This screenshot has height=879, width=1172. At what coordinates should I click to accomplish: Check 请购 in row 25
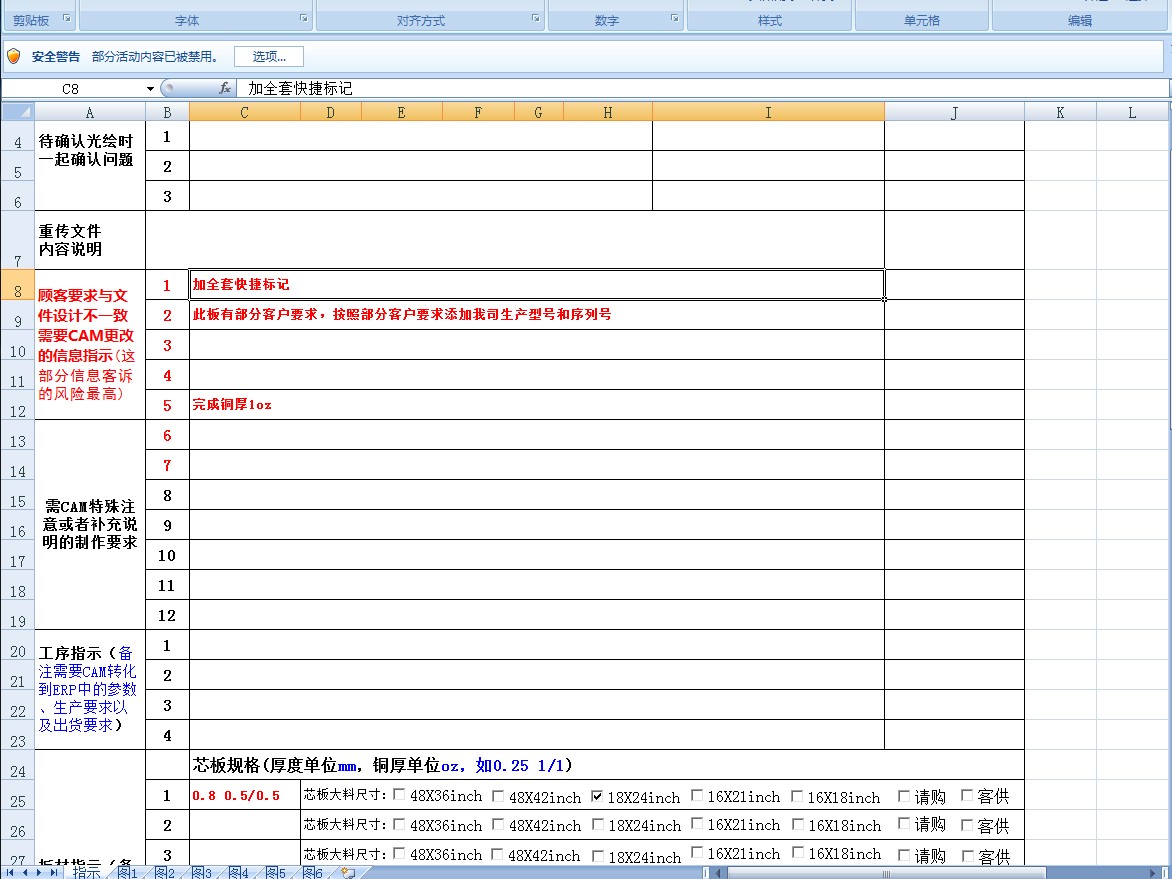tap(904, 795)
